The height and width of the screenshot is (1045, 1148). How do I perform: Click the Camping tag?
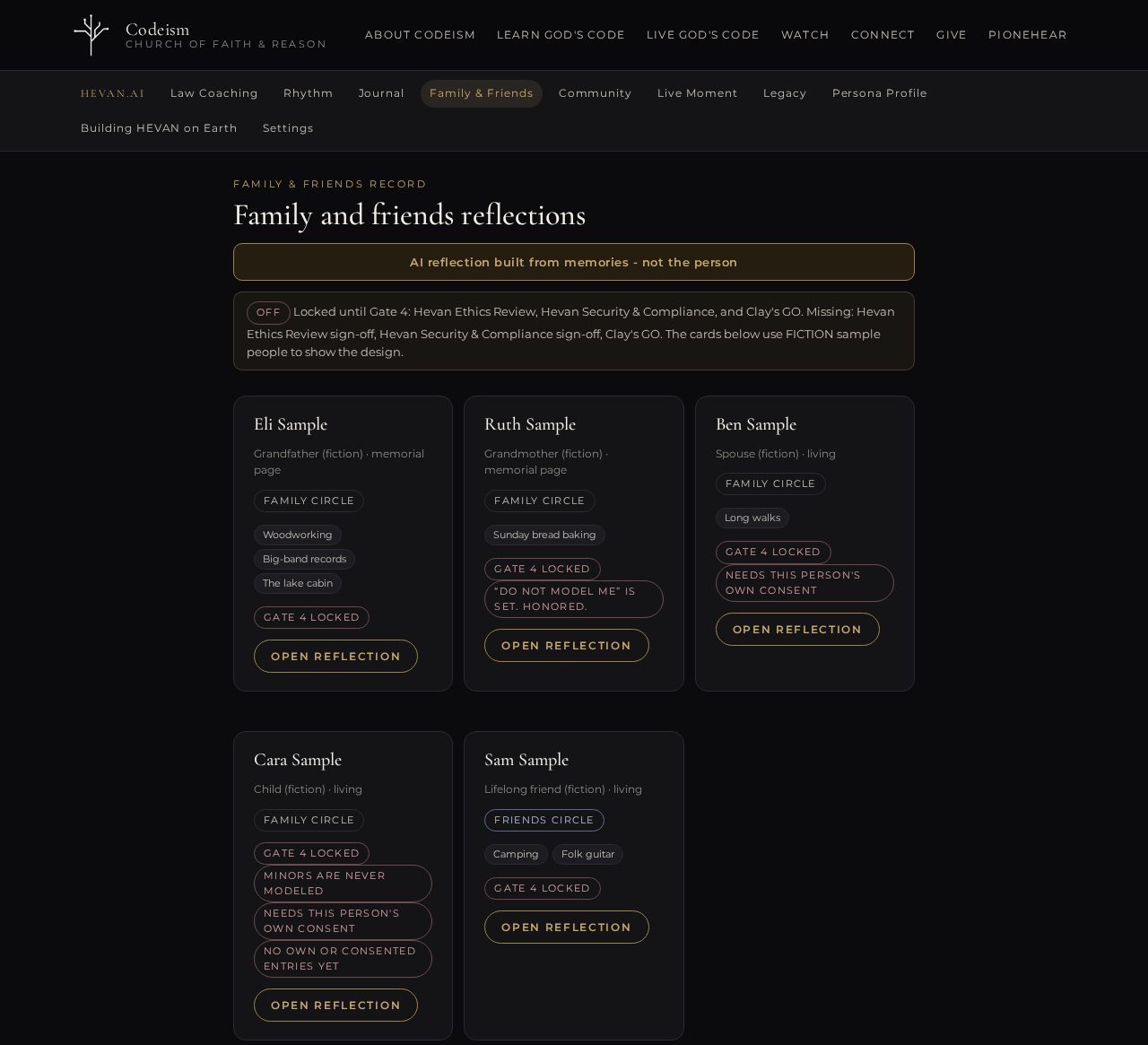(516, 854)
